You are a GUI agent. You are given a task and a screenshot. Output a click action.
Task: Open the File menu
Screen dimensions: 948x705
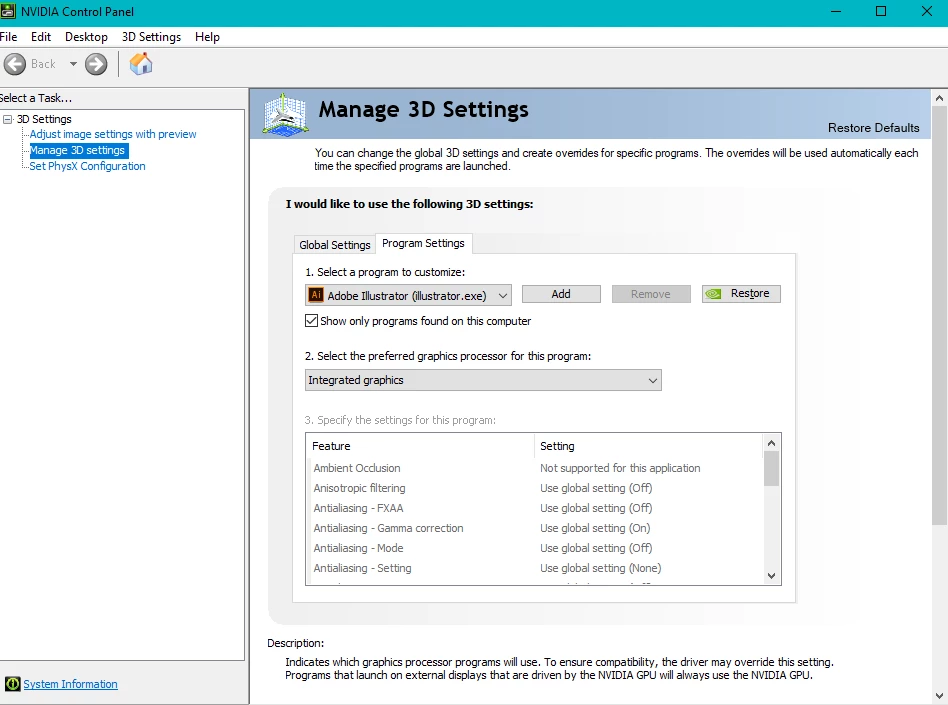pyautogui.click(x=8, y=37)
